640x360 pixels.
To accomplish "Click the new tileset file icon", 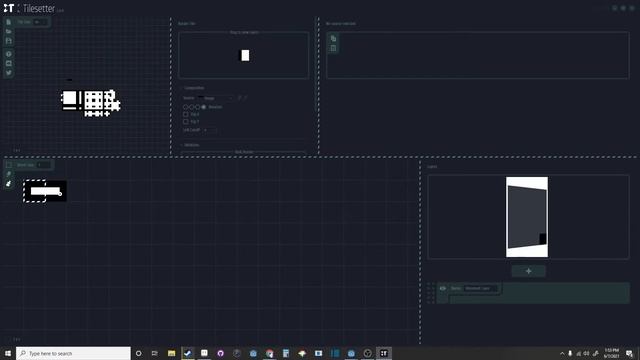I will click(9, 22).
